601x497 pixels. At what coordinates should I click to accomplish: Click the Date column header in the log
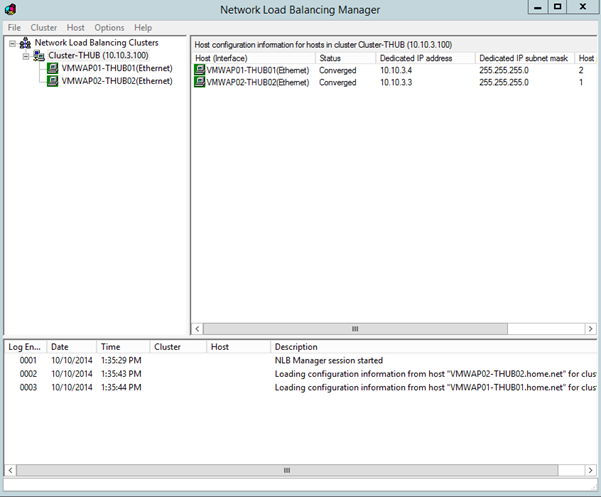tap(72, 347)
